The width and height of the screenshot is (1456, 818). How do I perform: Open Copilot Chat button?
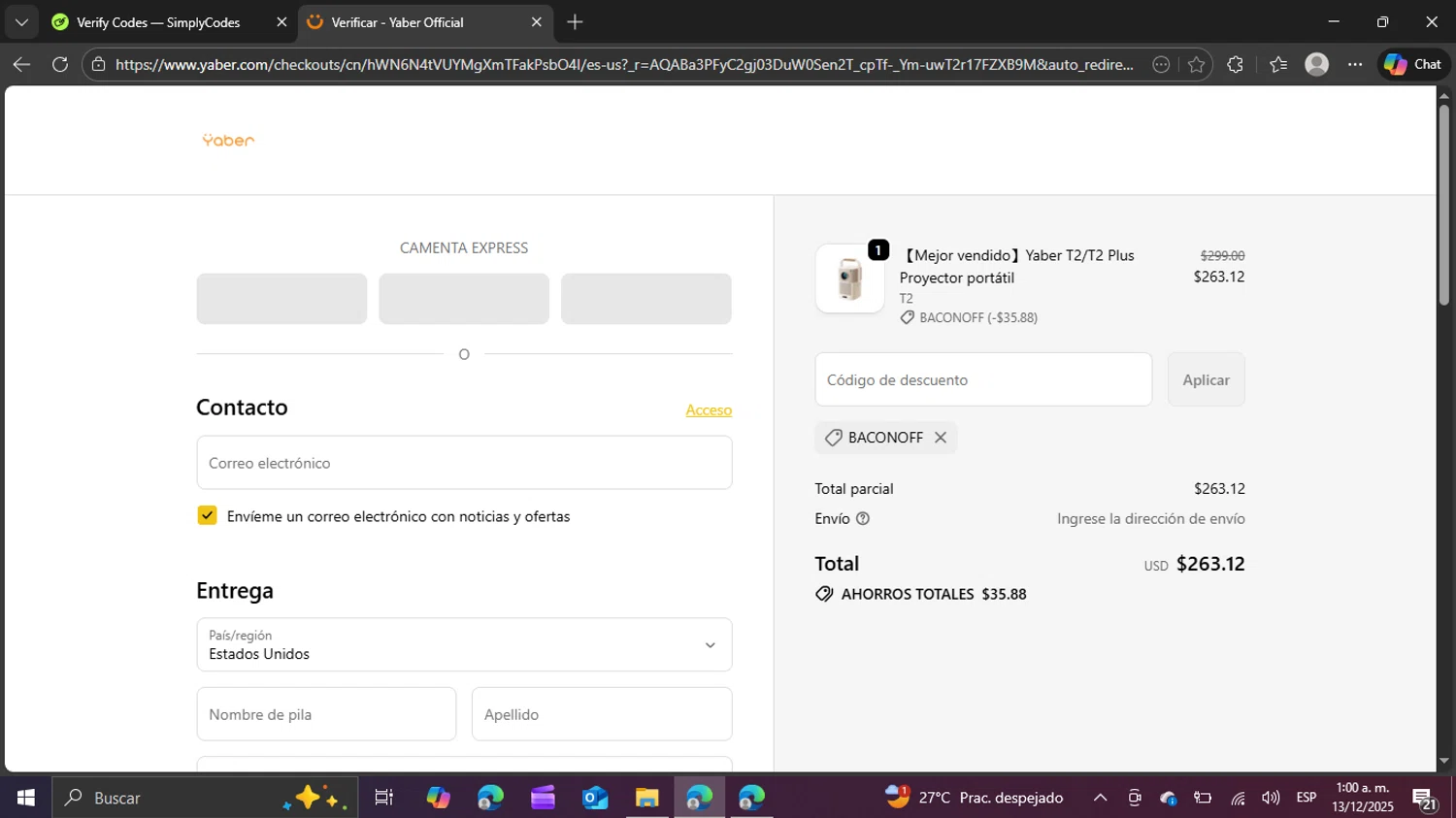click(1413, 65)
